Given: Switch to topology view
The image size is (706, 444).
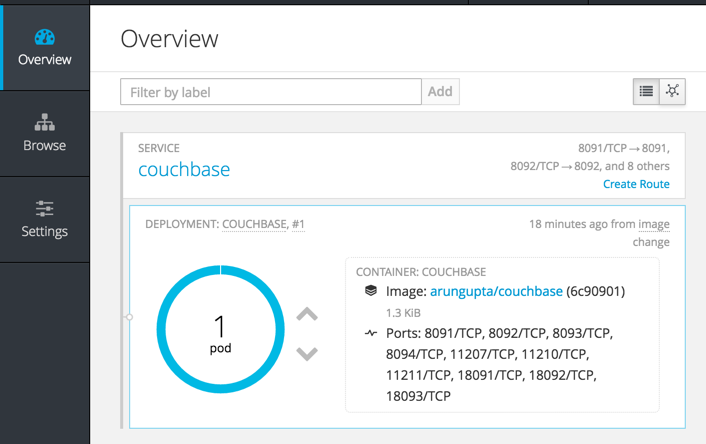Looking at the screenshot, I should click(x=673, y=91).
